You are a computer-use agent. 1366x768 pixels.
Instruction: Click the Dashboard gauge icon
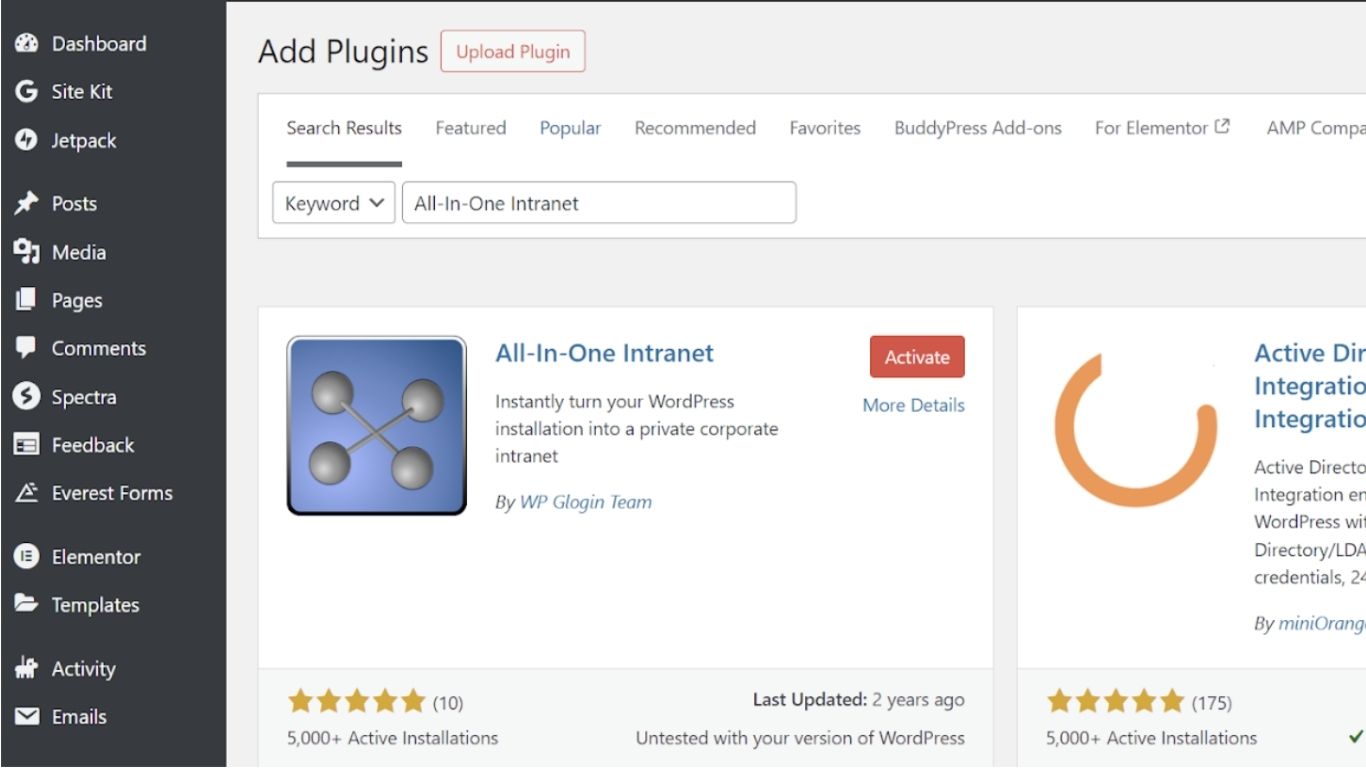click(x=27, y=44)
